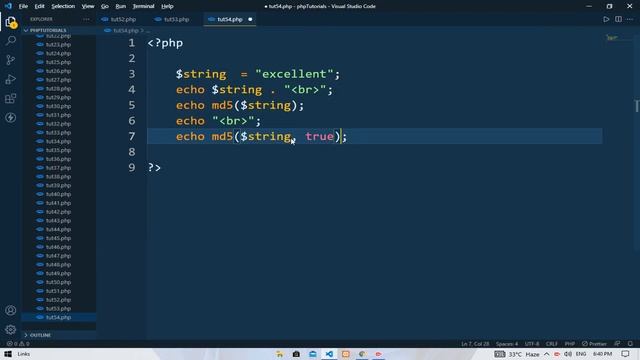The width and height of the screenshot is (640, 360).
Task: Open File Explorer from taskbar
Action: coord(280,354)
